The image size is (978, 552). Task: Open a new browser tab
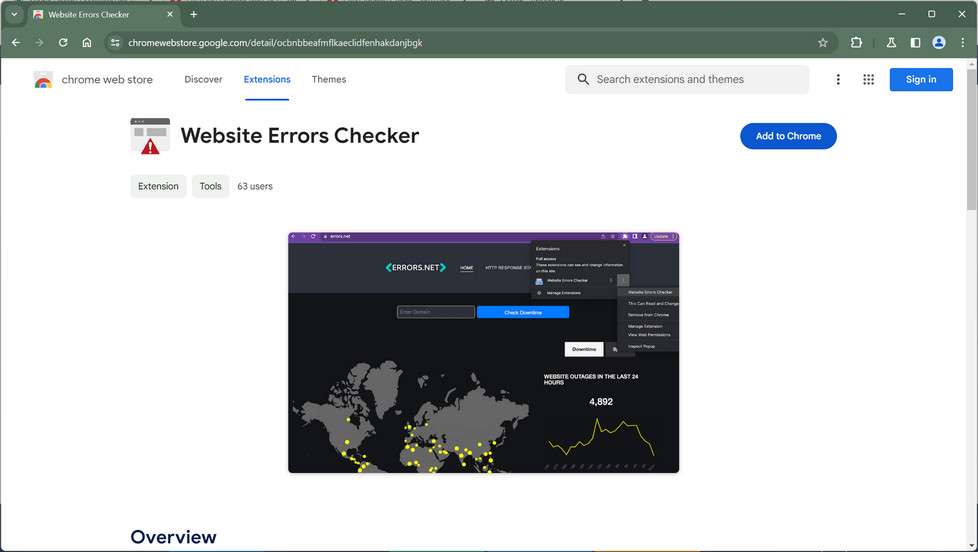(x=193, y=14)
